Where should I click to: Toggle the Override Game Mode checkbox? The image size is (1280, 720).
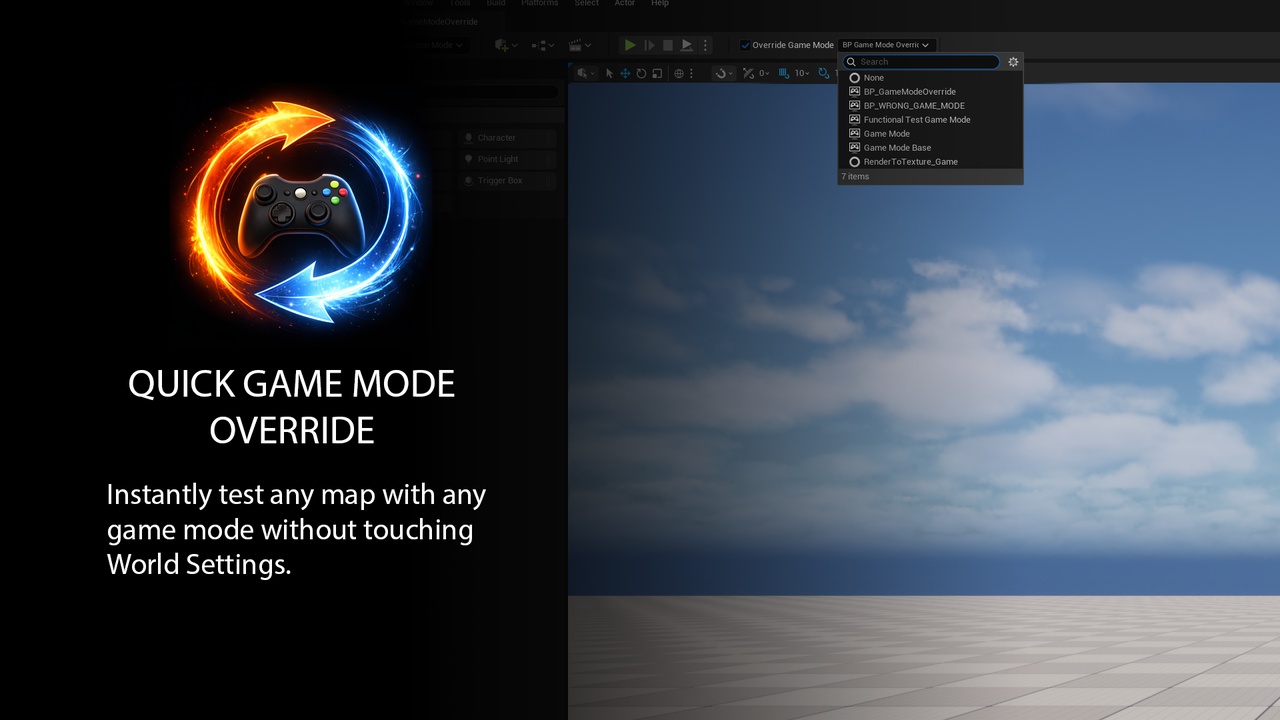click(x=745, y=45)
